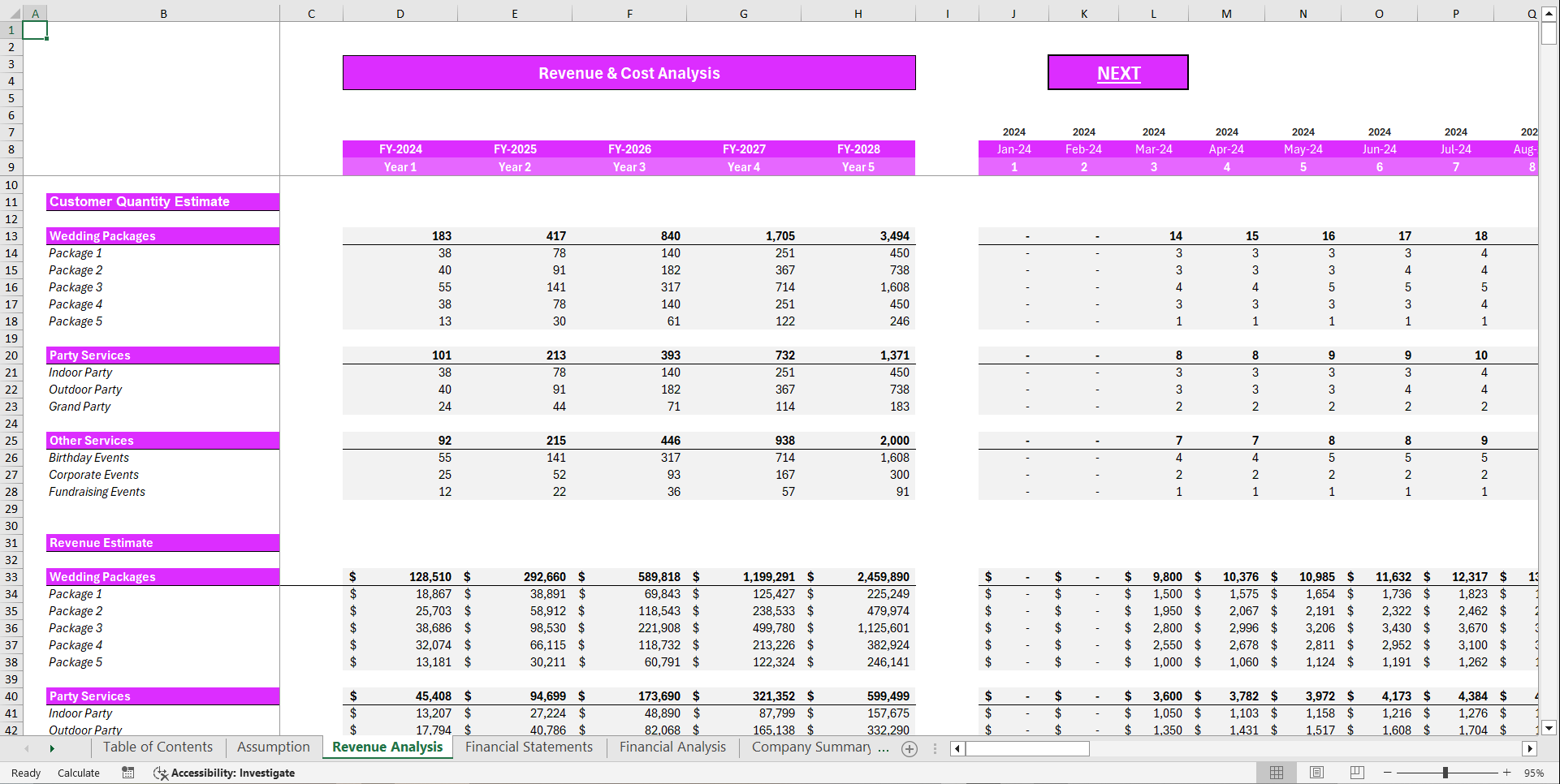
Task: Click the zoom out minus icon
Action: (x=1387, y=773)
